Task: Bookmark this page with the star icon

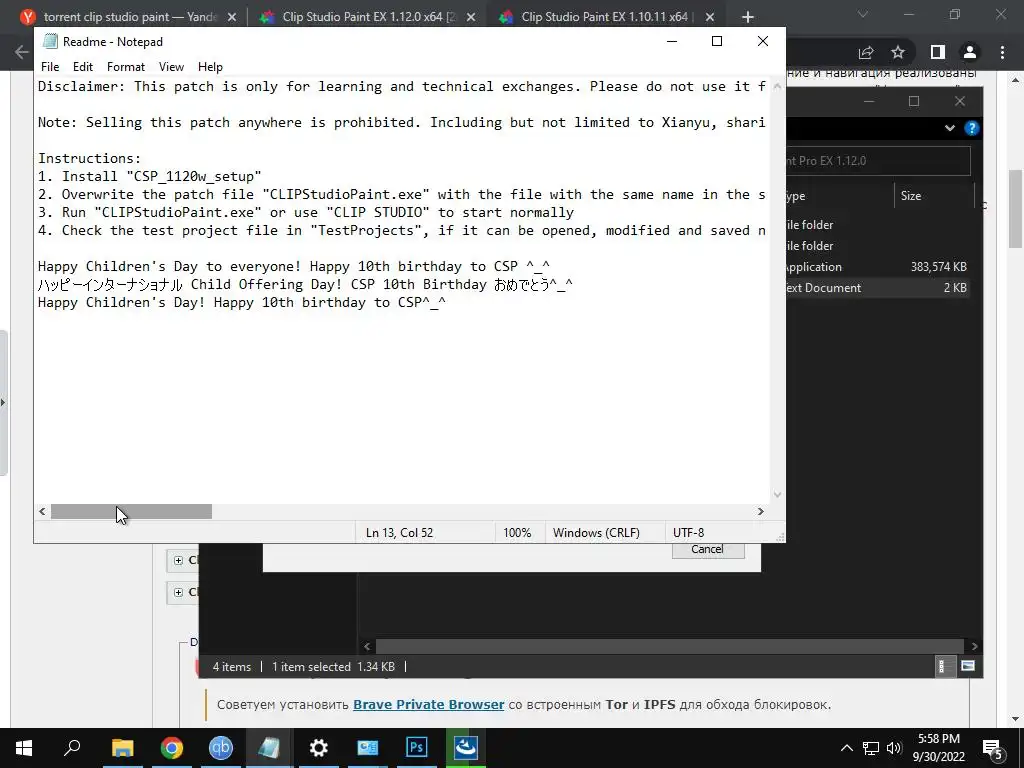Action: click(x=898, y=52)
